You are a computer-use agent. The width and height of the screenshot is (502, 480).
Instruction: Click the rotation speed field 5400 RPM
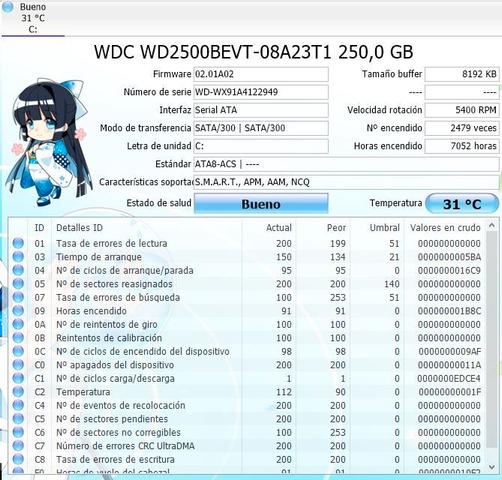[x=462, y=110]
